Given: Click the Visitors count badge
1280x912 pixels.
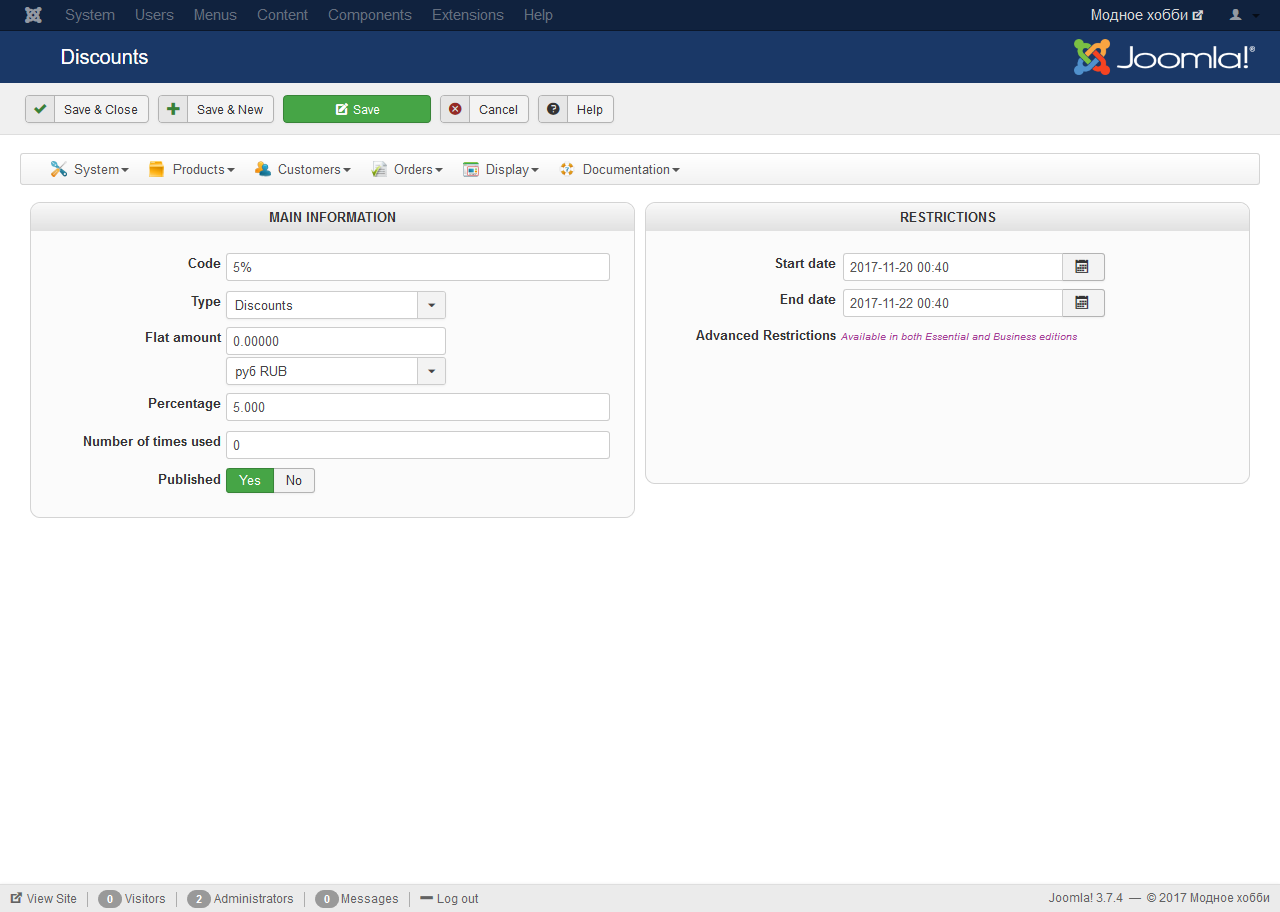Looking at the screenshot, I should pos(110,899).
